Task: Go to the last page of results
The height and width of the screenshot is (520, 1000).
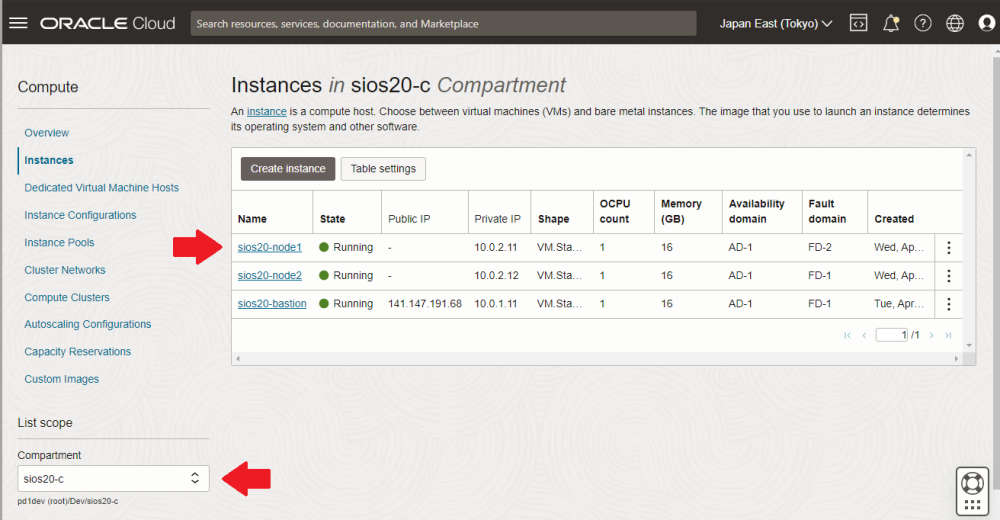Action: coord(948,336)
